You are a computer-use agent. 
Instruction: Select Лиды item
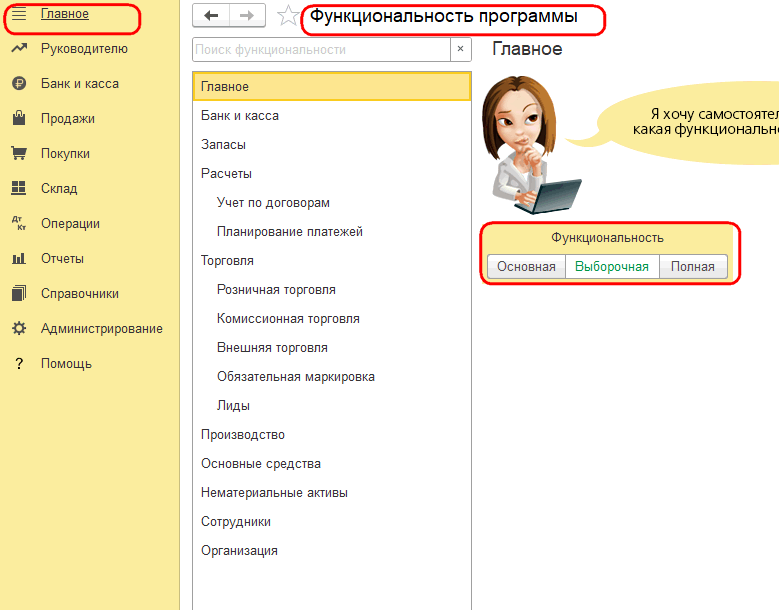point(331,405)
